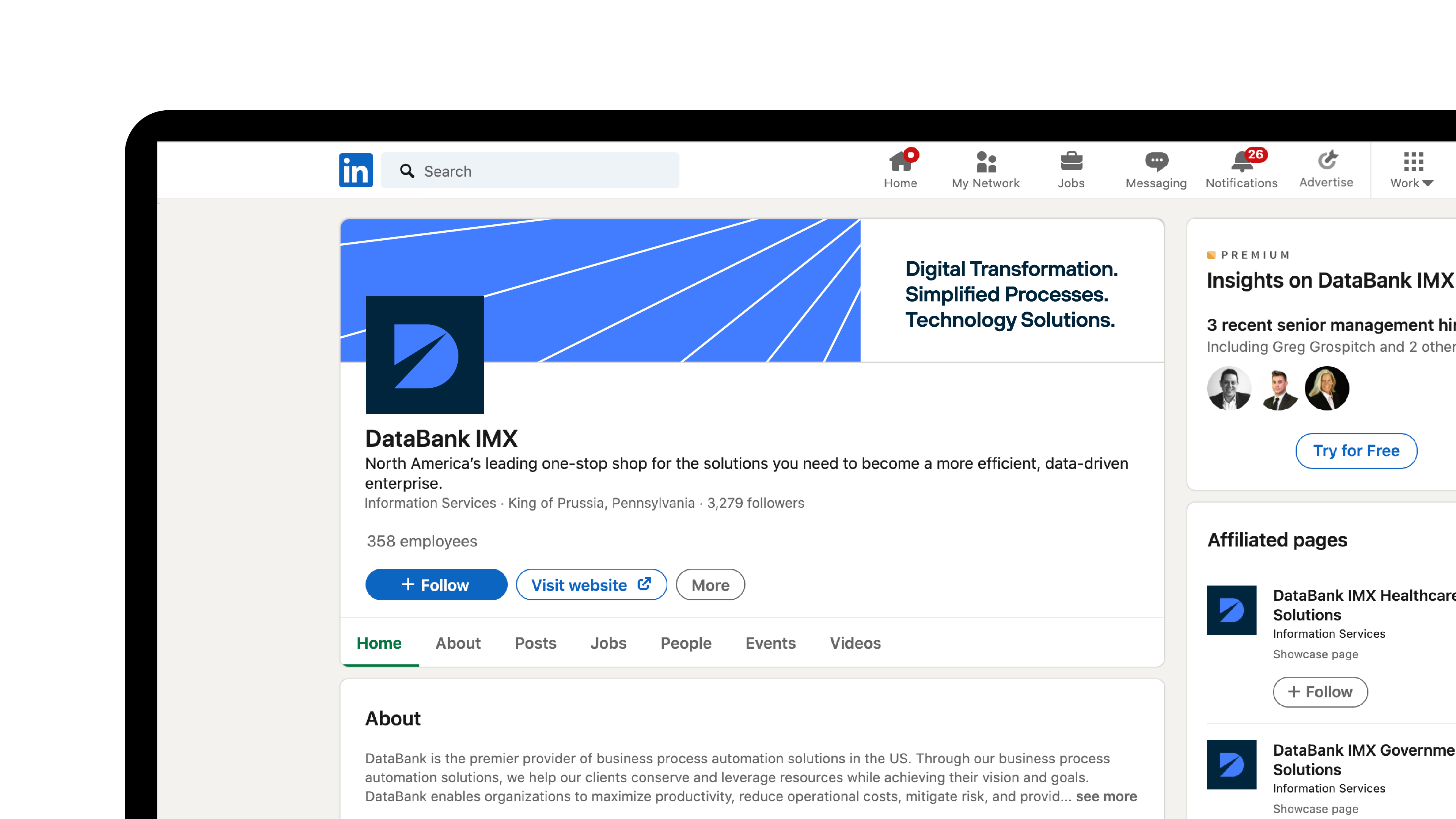Click 'Including Greg Grospitch and 2 other' text

[x=1331, y=346]
